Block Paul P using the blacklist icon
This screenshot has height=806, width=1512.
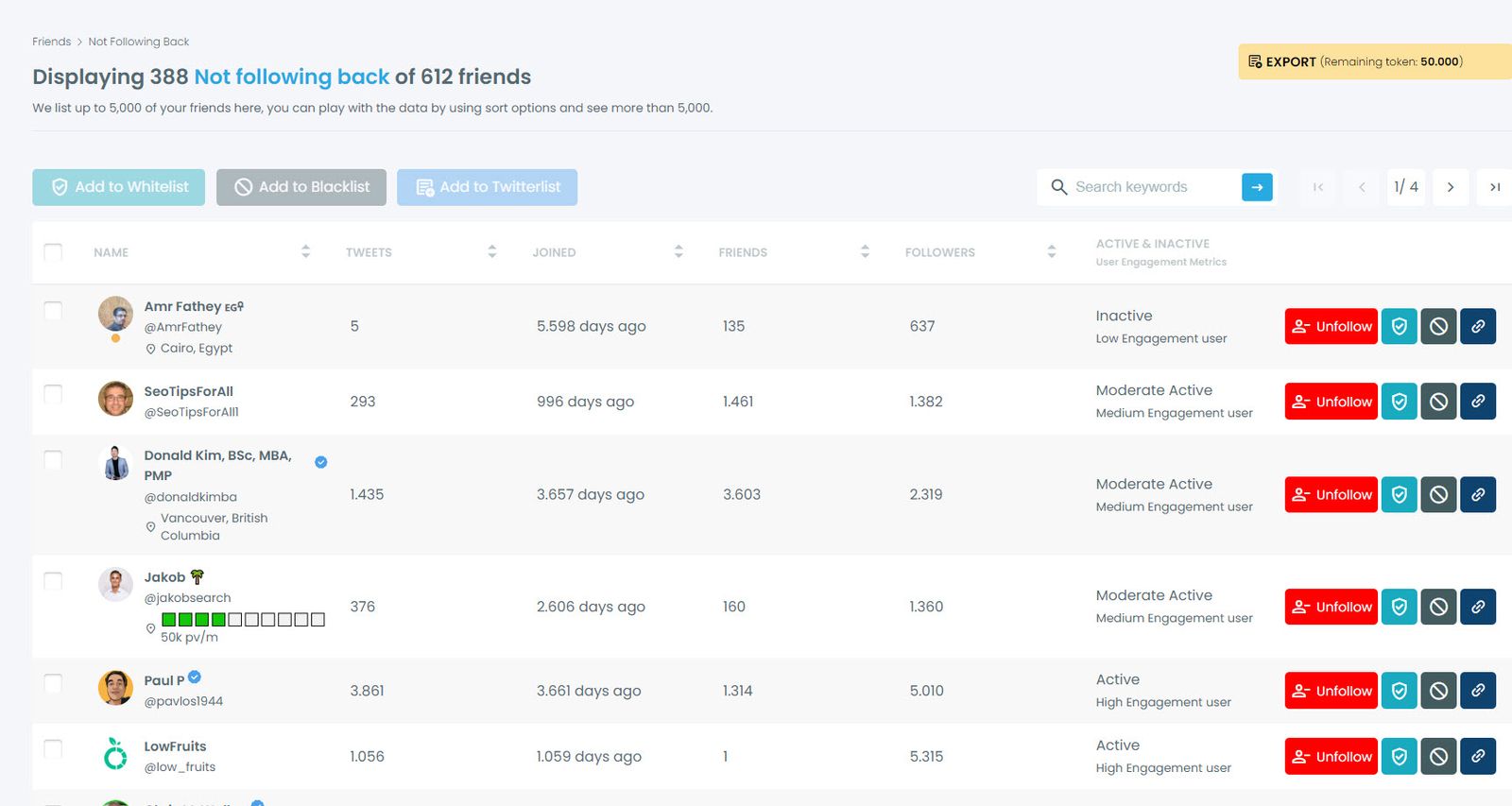[x=1438, y=692]
